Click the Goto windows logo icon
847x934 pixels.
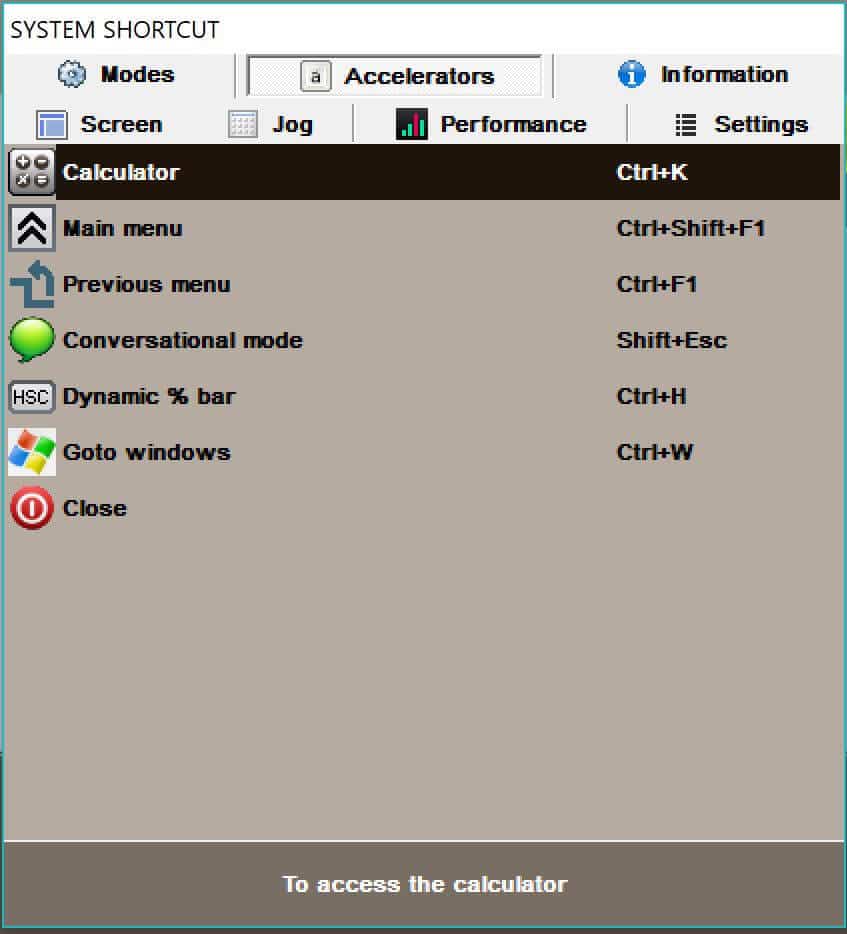point(32,452)
